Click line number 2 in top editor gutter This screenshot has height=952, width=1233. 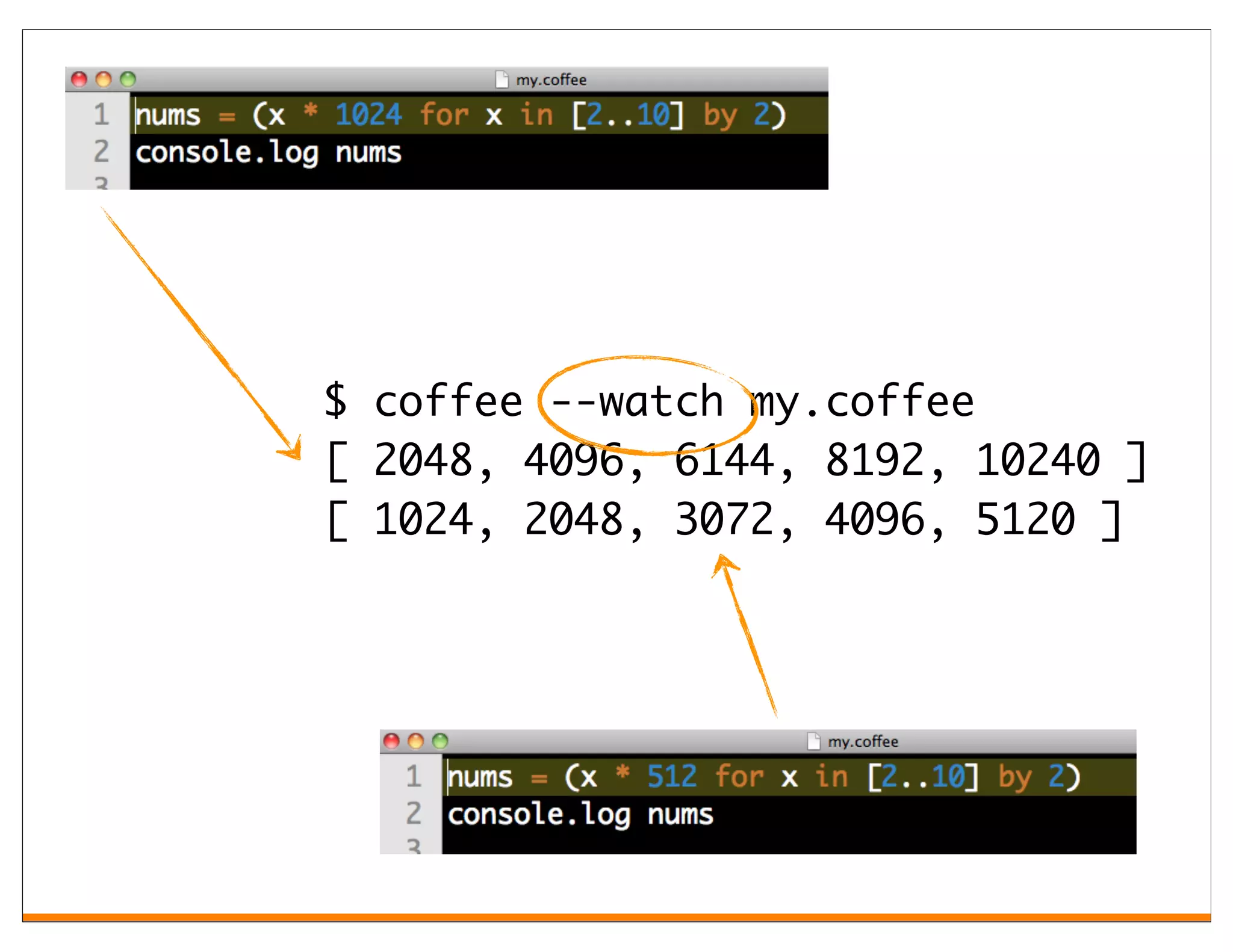coord(101,152)
